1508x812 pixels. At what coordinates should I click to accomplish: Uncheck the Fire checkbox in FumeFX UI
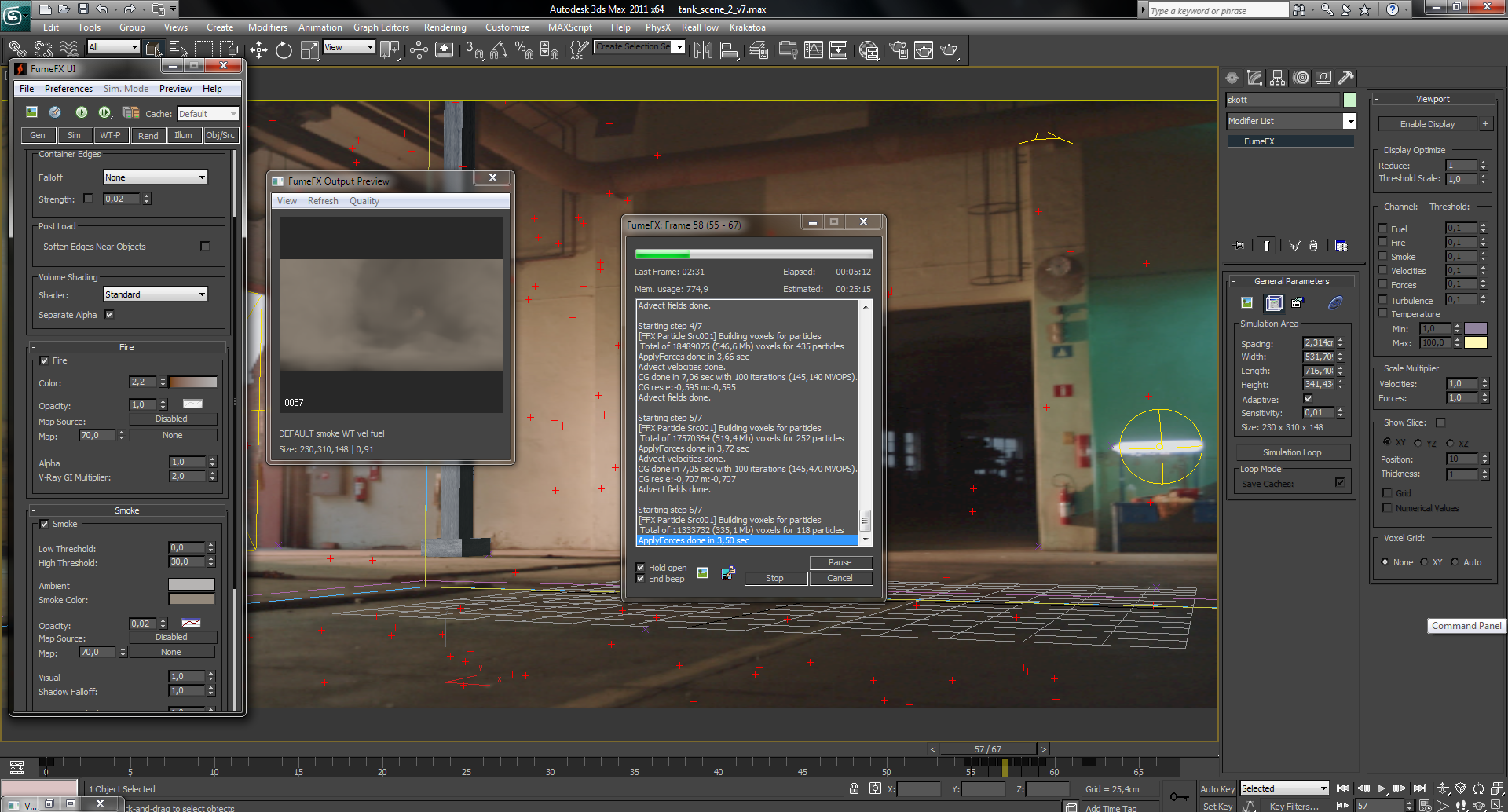click(x=44, y=360)
